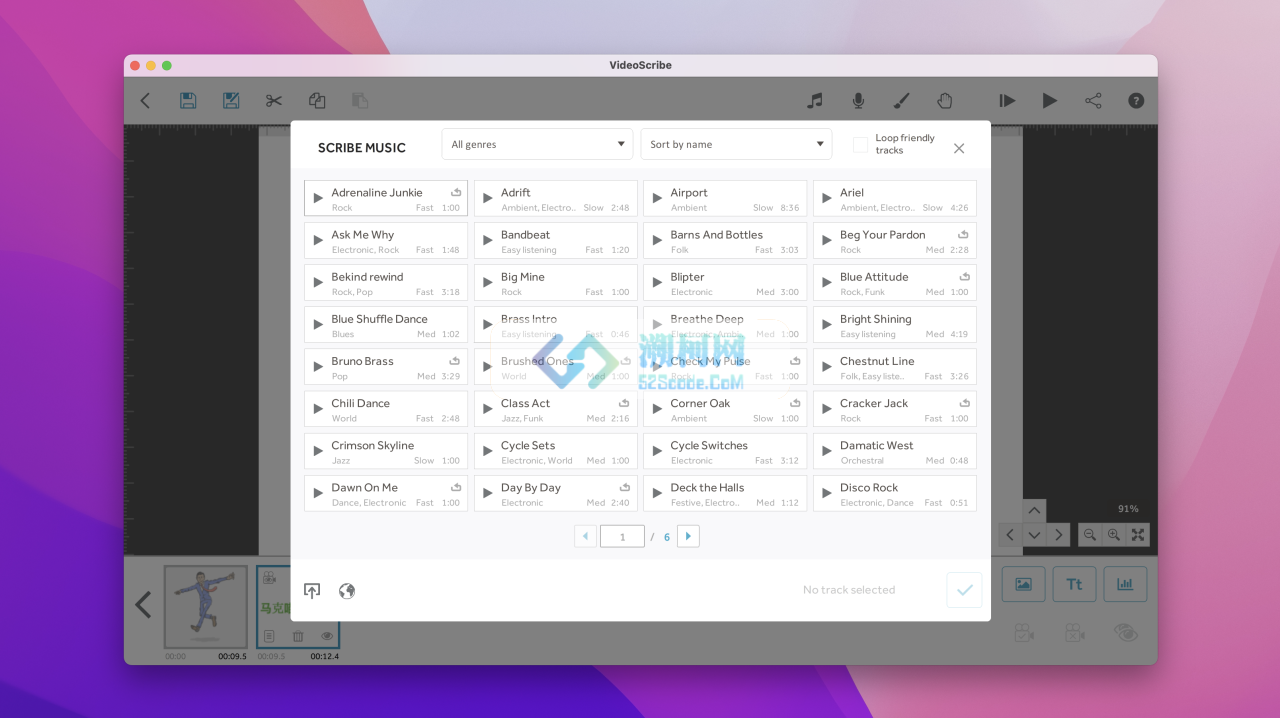1280x718 pixels.
Task: Open the music note toolbar icon
Action: point(815,100)
